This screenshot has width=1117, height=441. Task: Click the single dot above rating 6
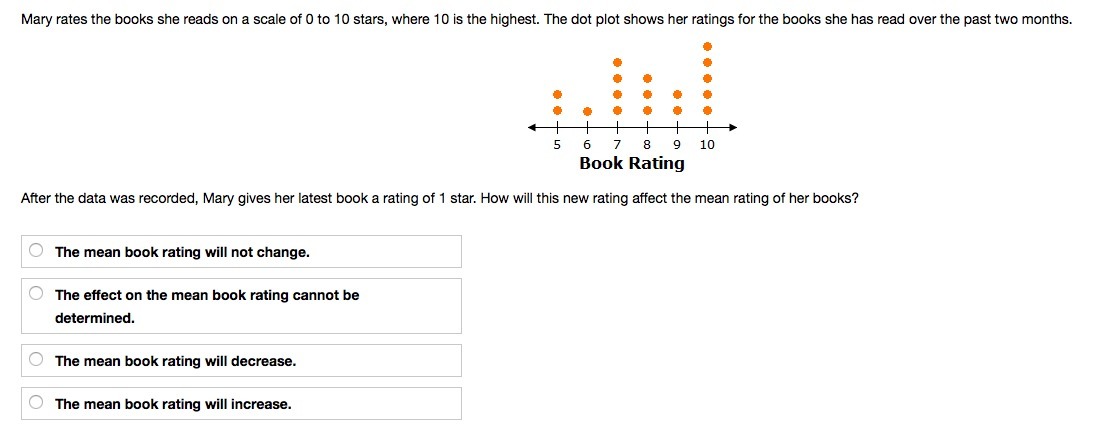(587, 111)
